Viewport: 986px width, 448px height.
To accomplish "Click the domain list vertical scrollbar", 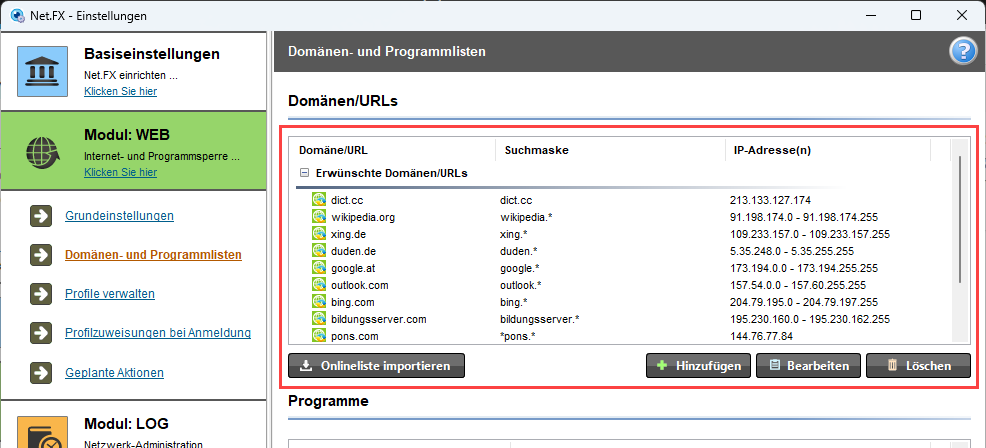I will [960, 219].
